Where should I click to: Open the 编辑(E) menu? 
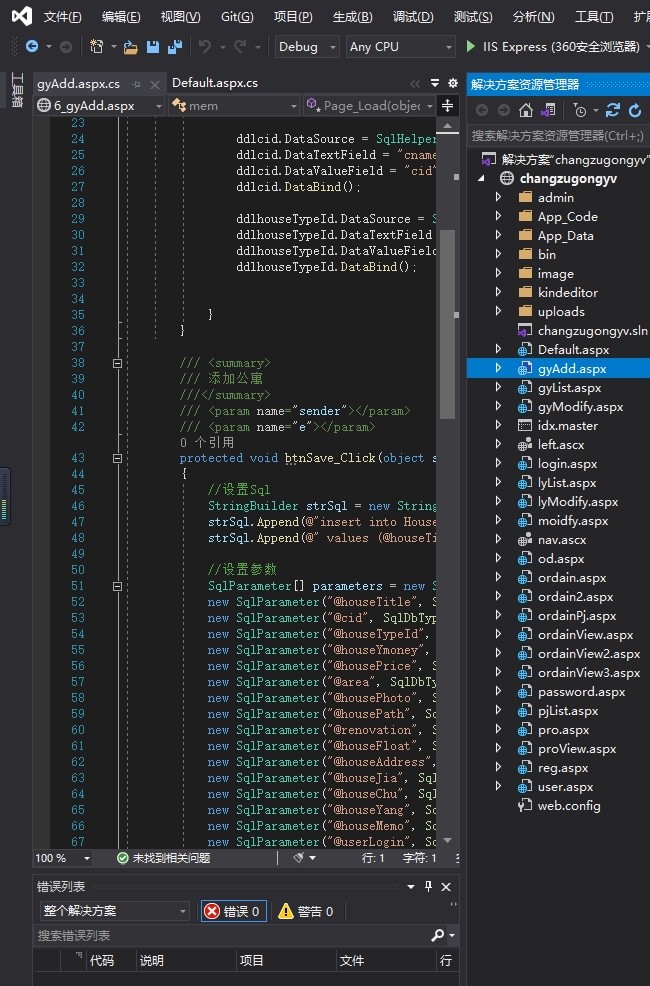121,16
